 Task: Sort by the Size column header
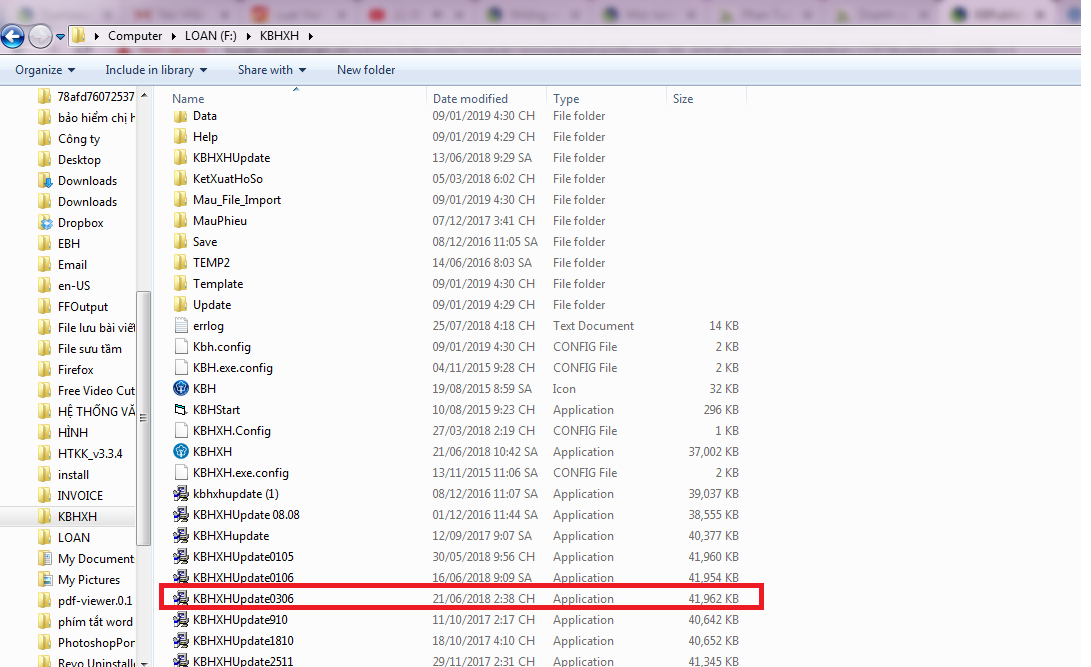pyautogui.click(x=683, y=99)
